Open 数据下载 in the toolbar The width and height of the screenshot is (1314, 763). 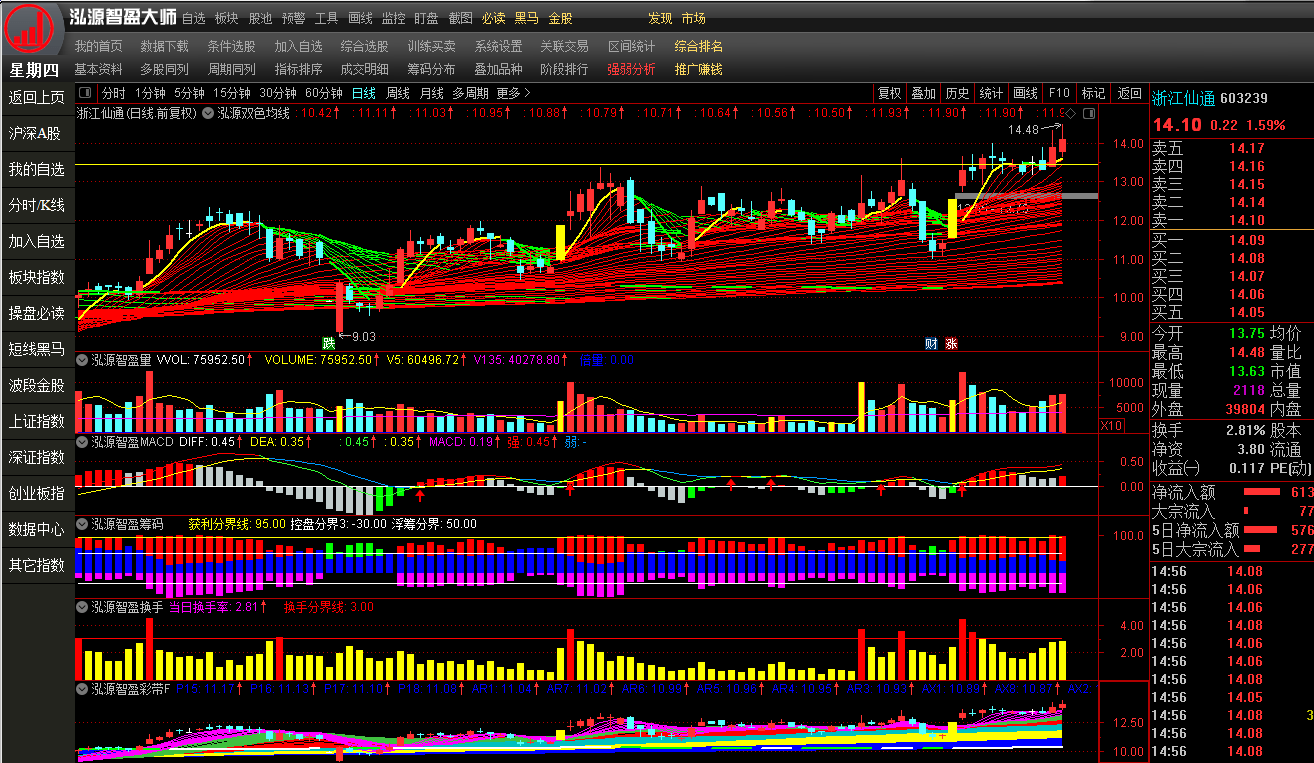coord(164,46)
